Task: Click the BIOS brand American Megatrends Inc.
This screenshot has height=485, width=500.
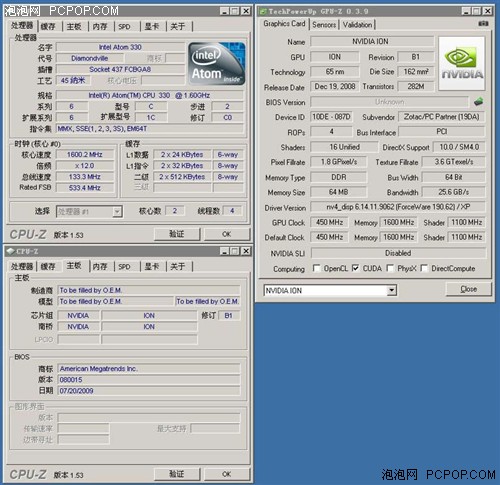Action: 149,368
